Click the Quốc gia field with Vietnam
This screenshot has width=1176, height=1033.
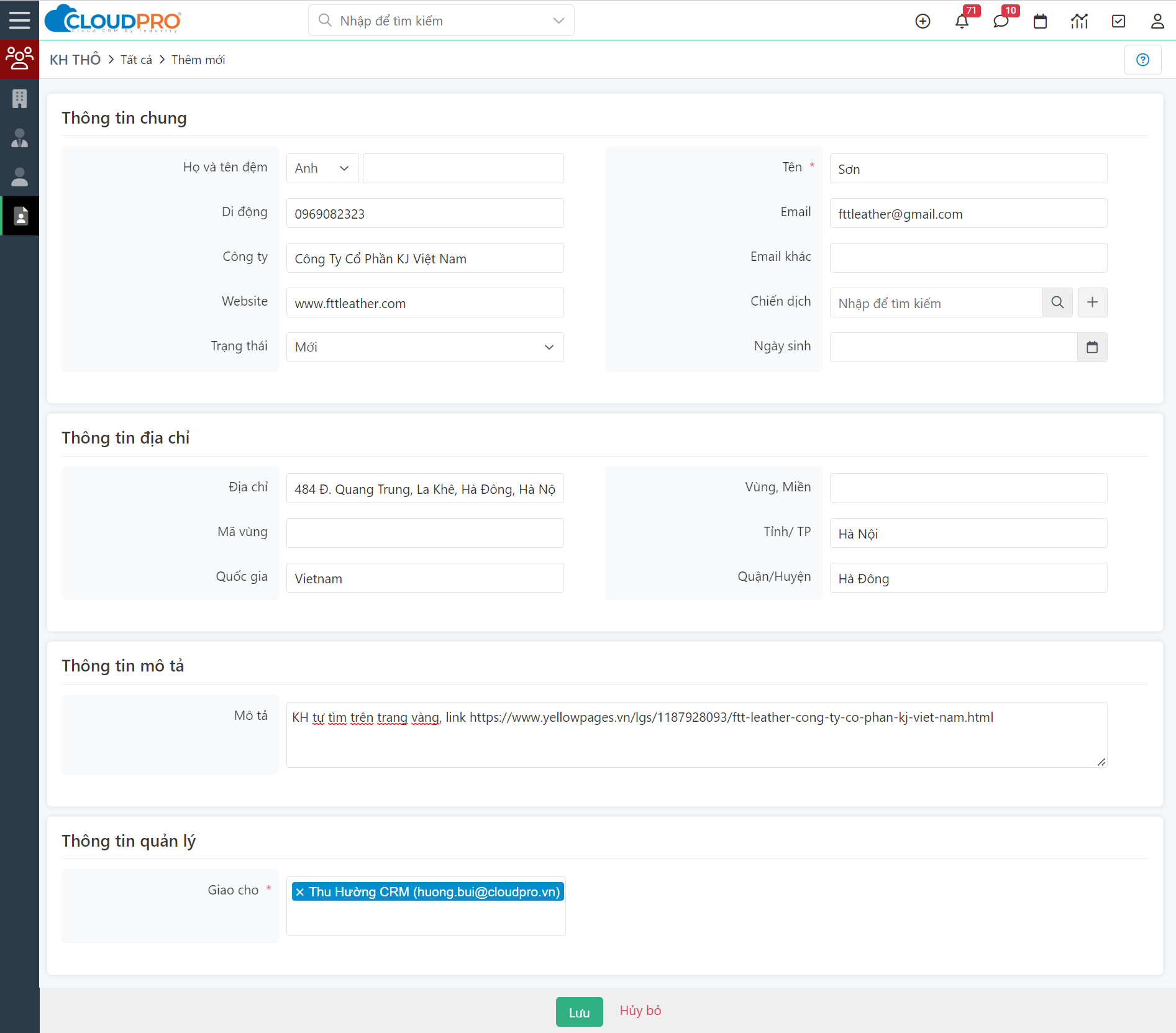coord(425,578)
